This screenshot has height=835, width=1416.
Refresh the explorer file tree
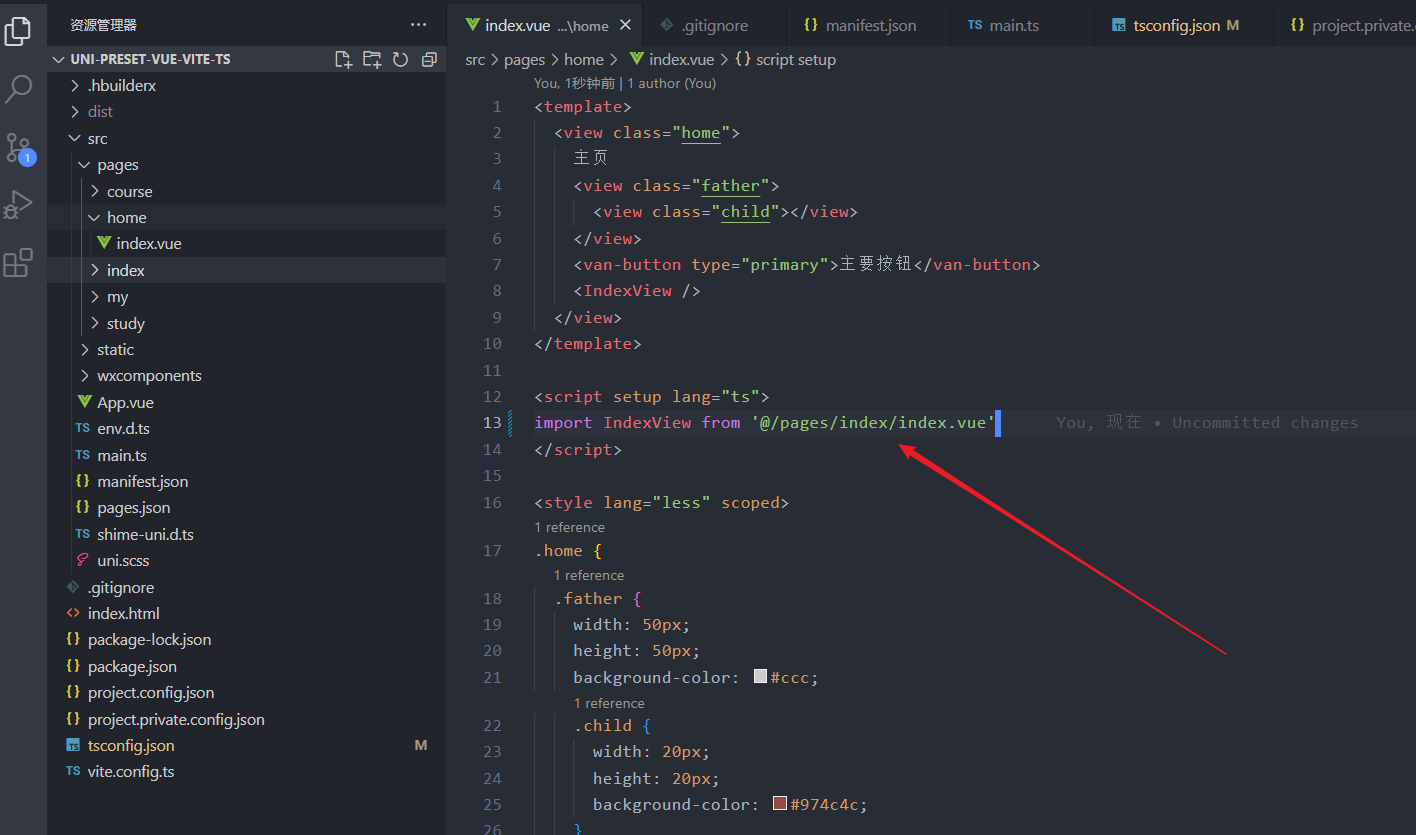click(400, 59)
